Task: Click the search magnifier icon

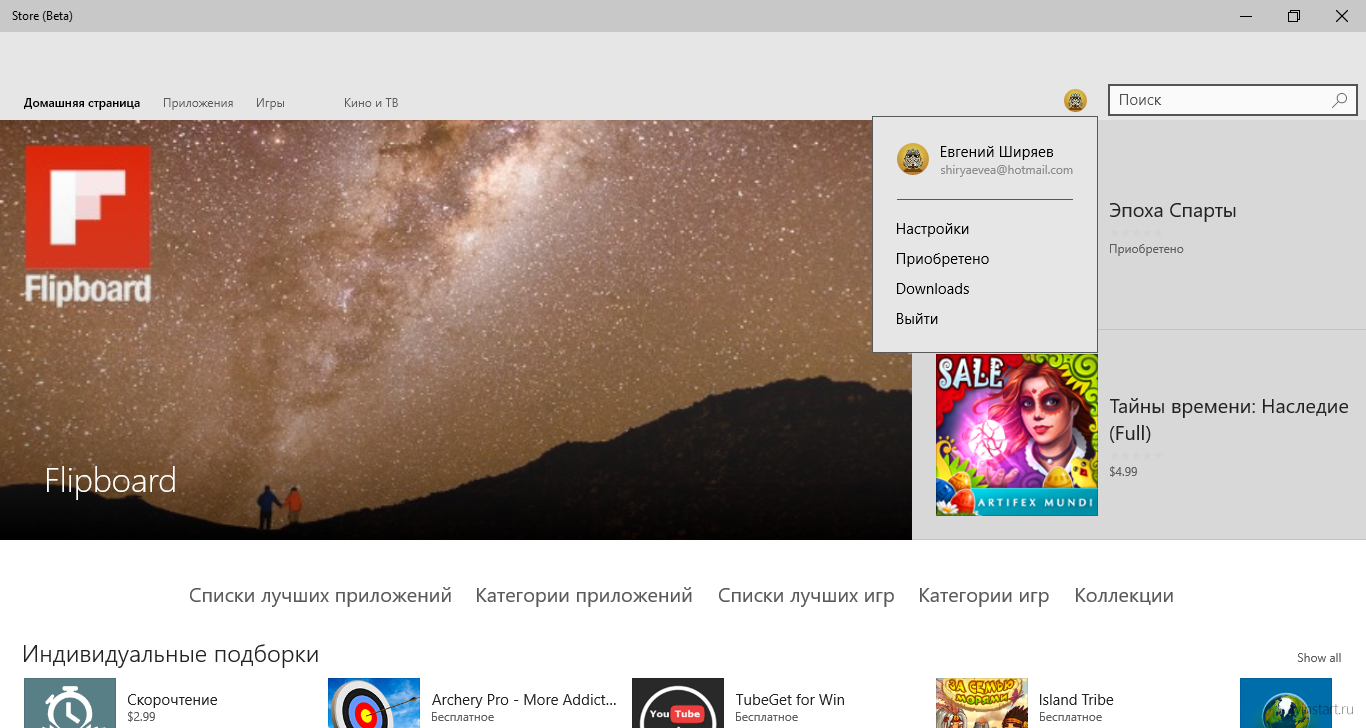Action: click(1340, 100)
